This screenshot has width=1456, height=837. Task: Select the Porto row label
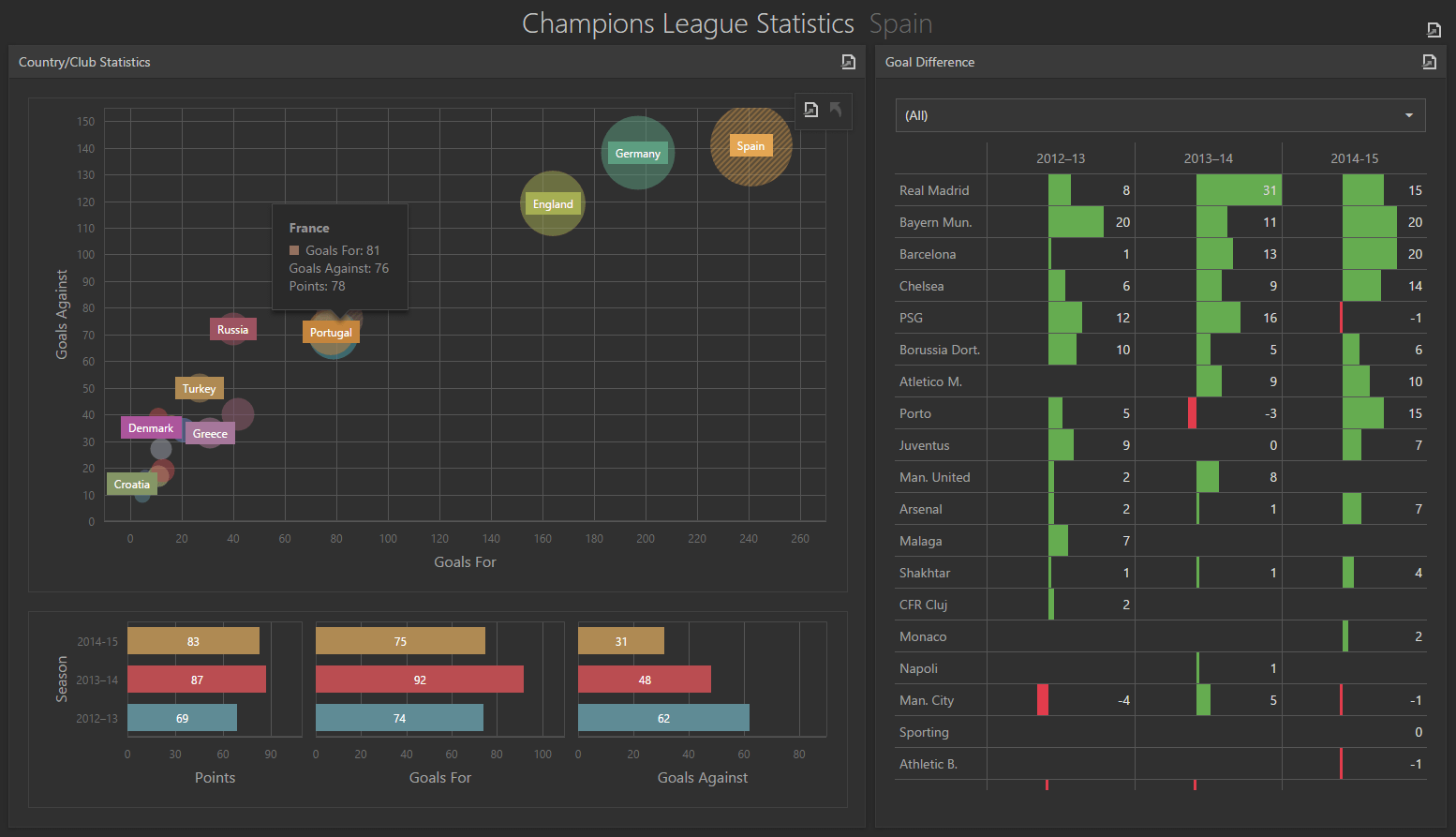pos(914,413)
